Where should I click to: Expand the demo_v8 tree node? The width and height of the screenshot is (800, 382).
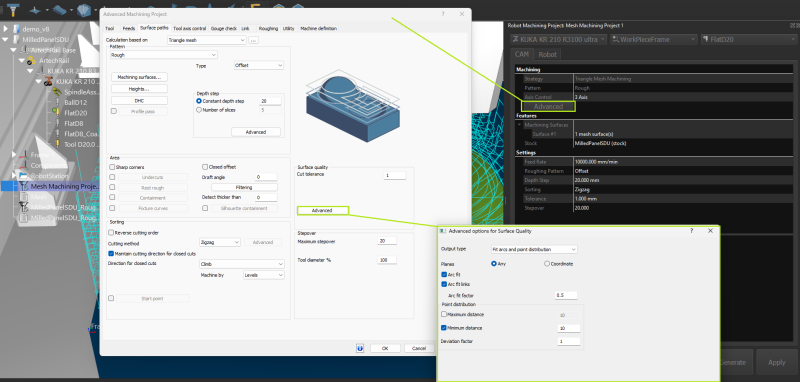(6, 29)
